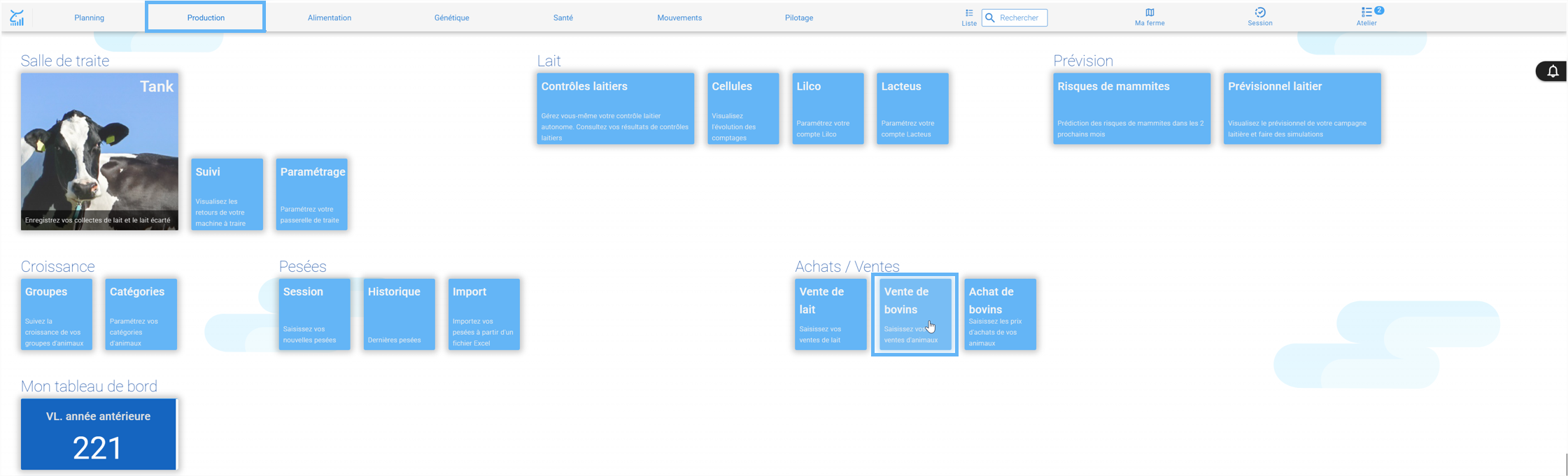Open the Tank cow photo tile
Viewport: 1568px width, 476px height.
(x=99, y=151)
